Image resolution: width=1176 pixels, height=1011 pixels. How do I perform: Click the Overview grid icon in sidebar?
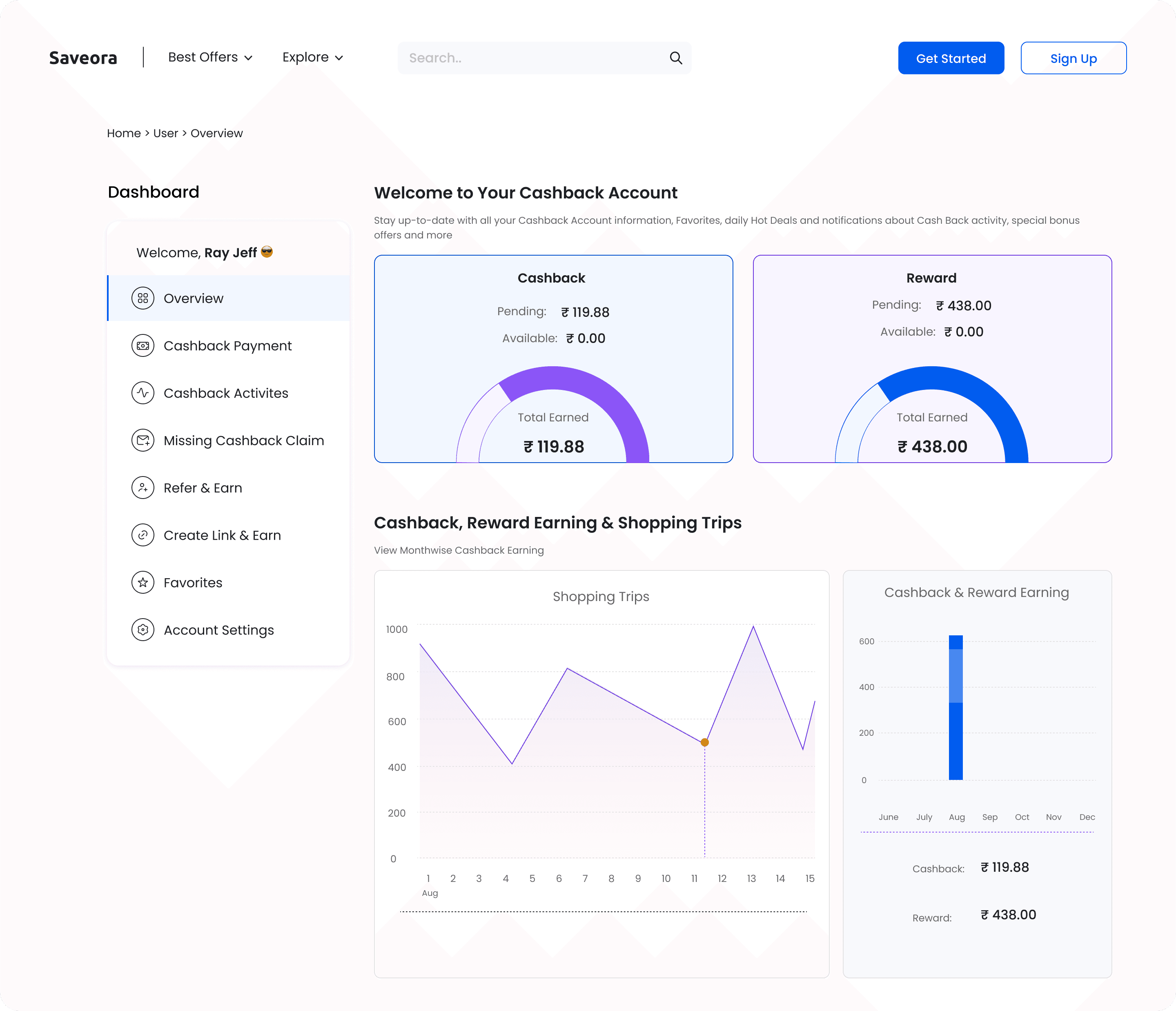click(x=143, y=298)
